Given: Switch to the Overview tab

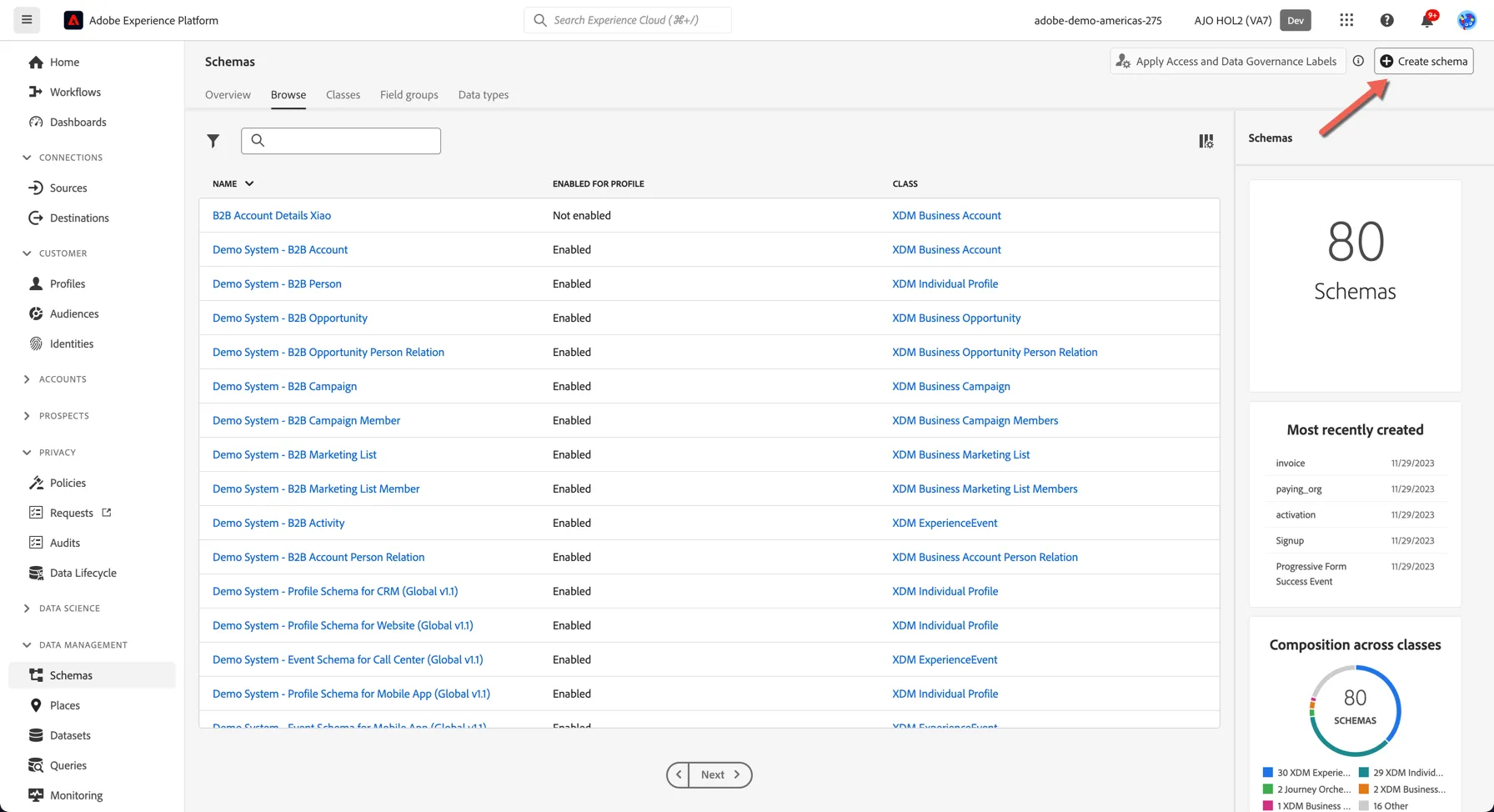Looking at the screenshot, I should (x=228, y=94).
